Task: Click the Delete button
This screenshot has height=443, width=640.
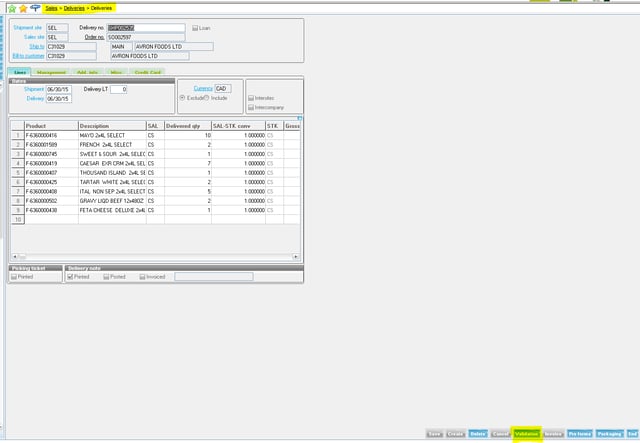Action: pos(478,433)
